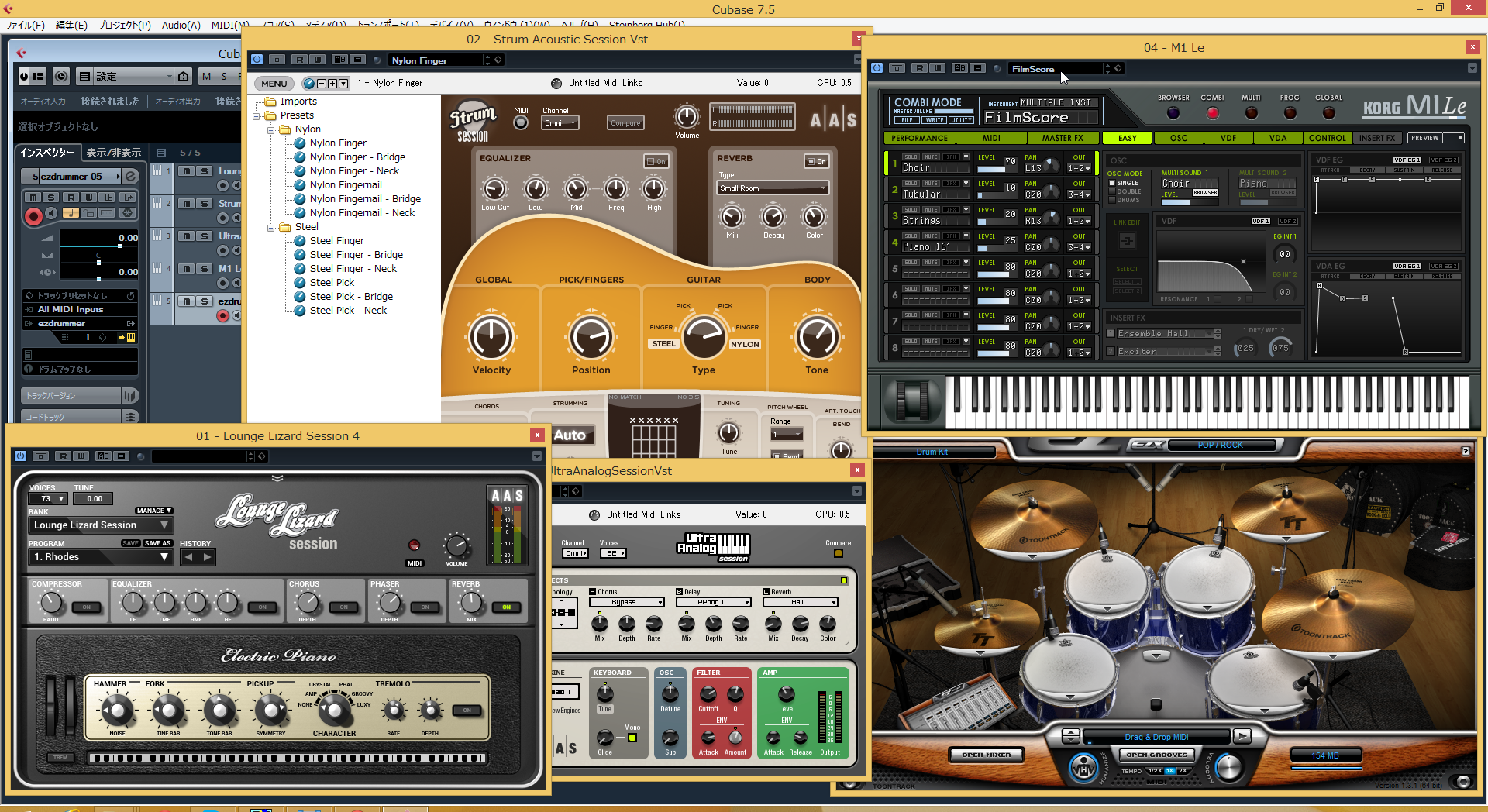Switch to MASTER FX tab in M1 Le

pos(1062,138)
